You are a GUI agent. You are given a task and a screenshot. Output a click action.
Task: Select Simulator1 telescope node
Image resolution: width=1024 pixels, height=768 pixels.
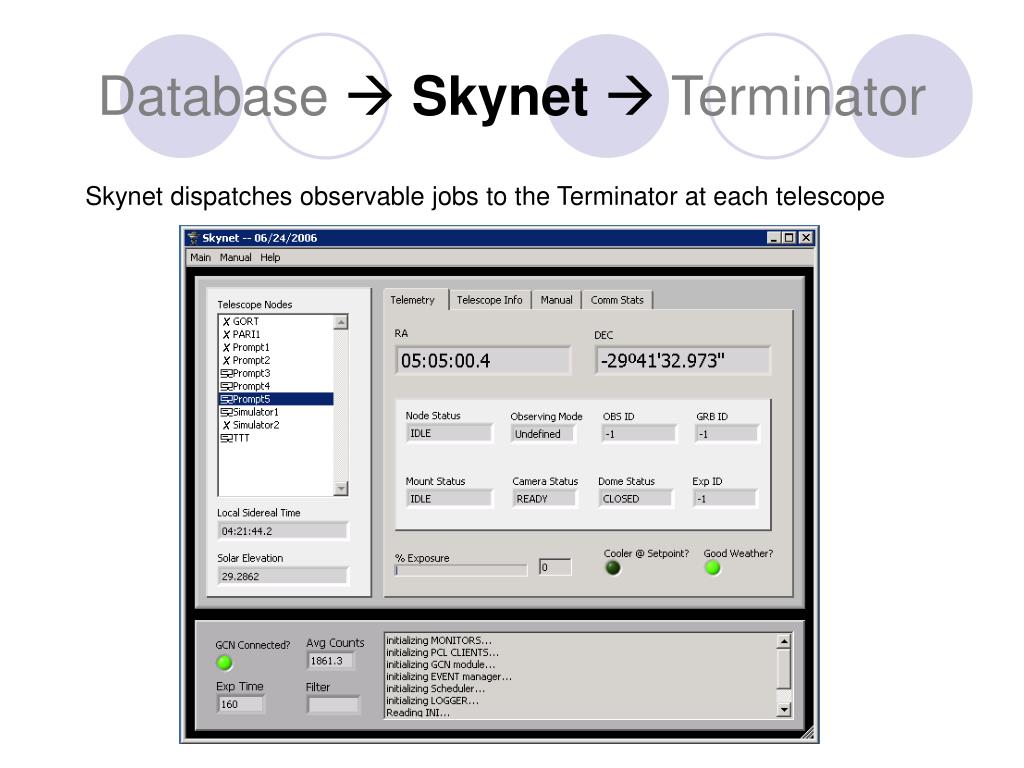255,412
